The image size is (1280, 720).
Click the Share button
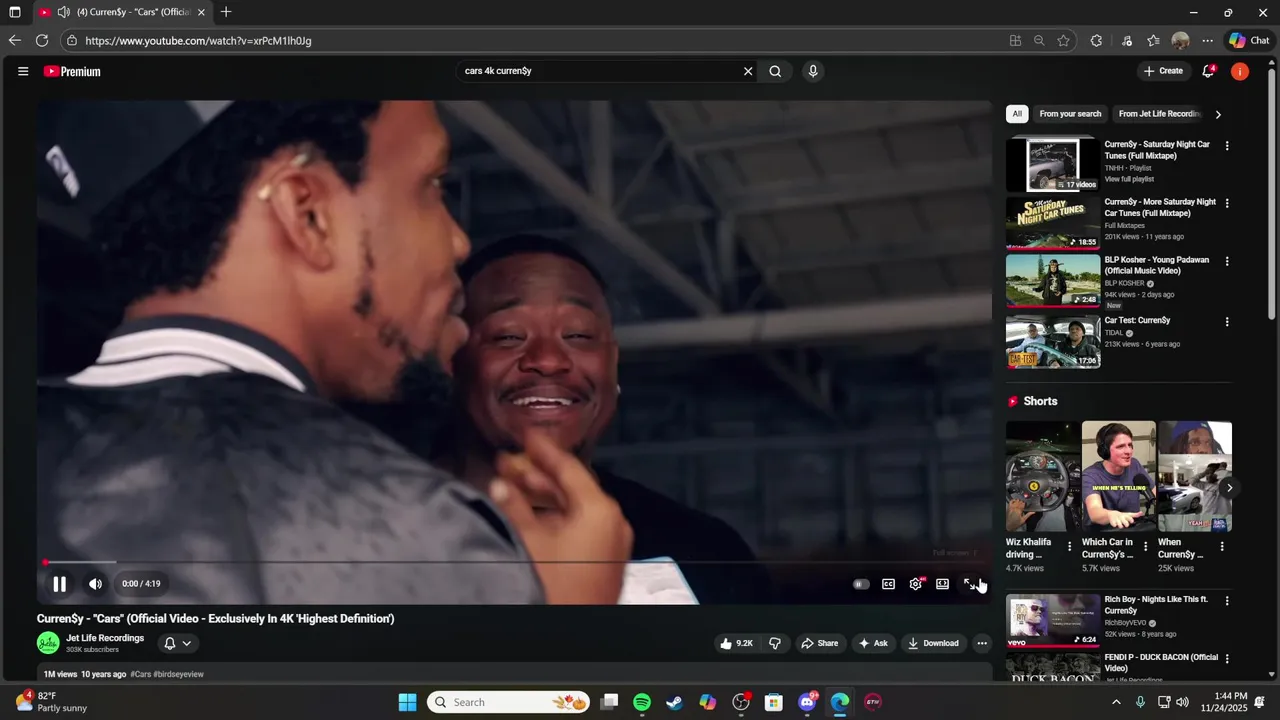819,643
